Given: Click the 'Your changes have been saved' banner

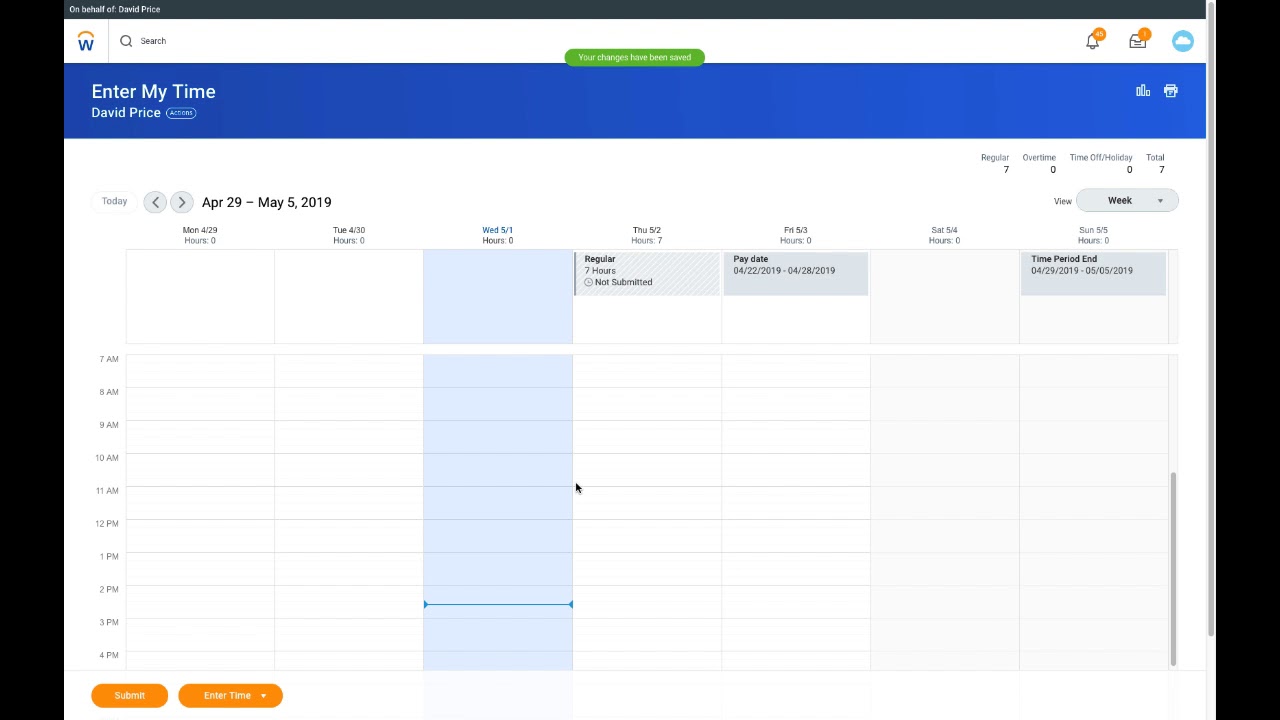Looking at the screenshot, I should click(634, 57).
